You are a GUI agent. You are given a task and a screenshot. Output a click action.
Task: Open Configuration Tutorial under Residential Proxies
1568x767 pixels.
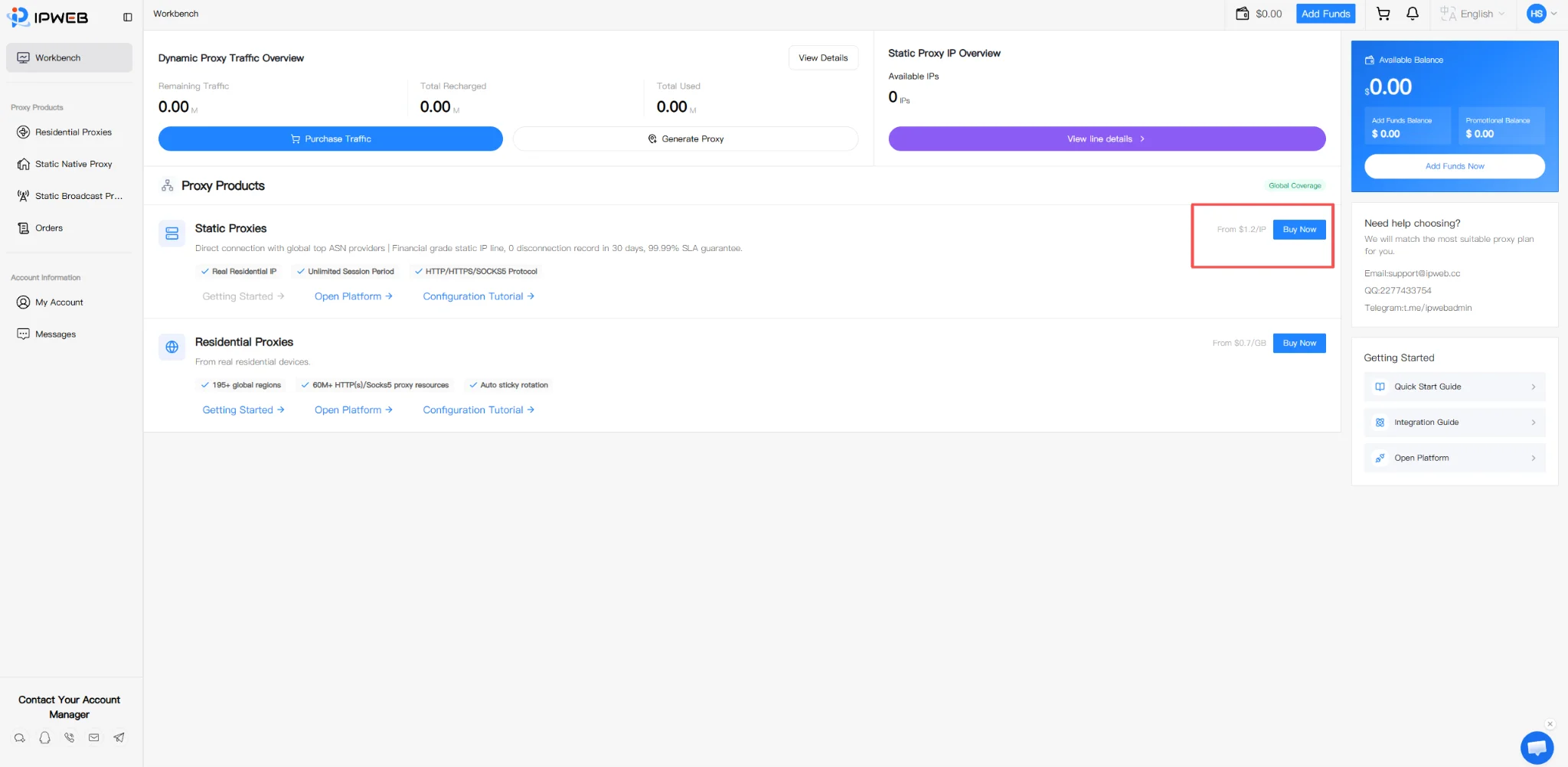tap(479, 410)
